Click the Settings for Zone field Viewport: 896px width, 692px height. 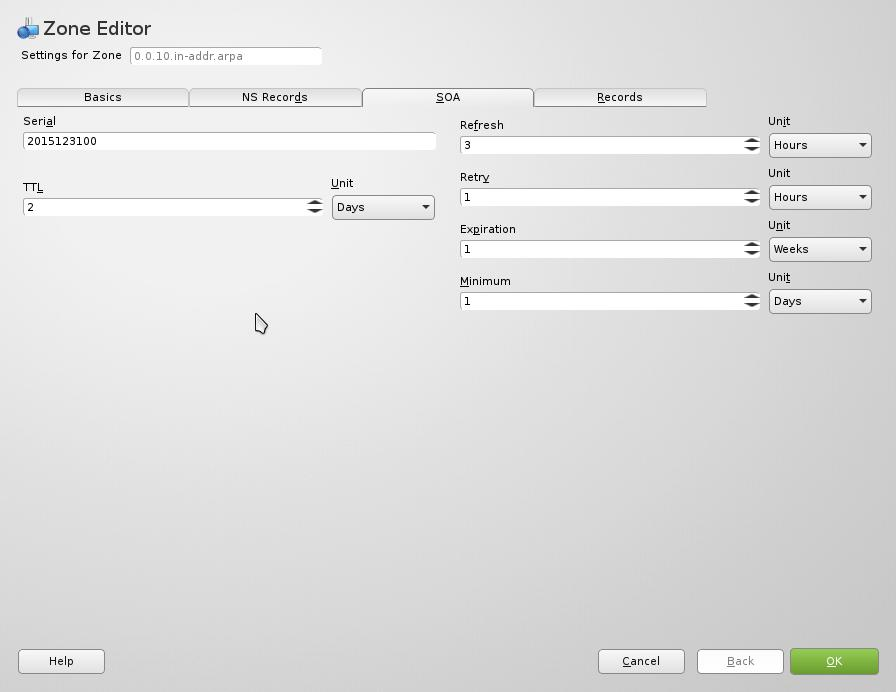[x=226, y=56]
